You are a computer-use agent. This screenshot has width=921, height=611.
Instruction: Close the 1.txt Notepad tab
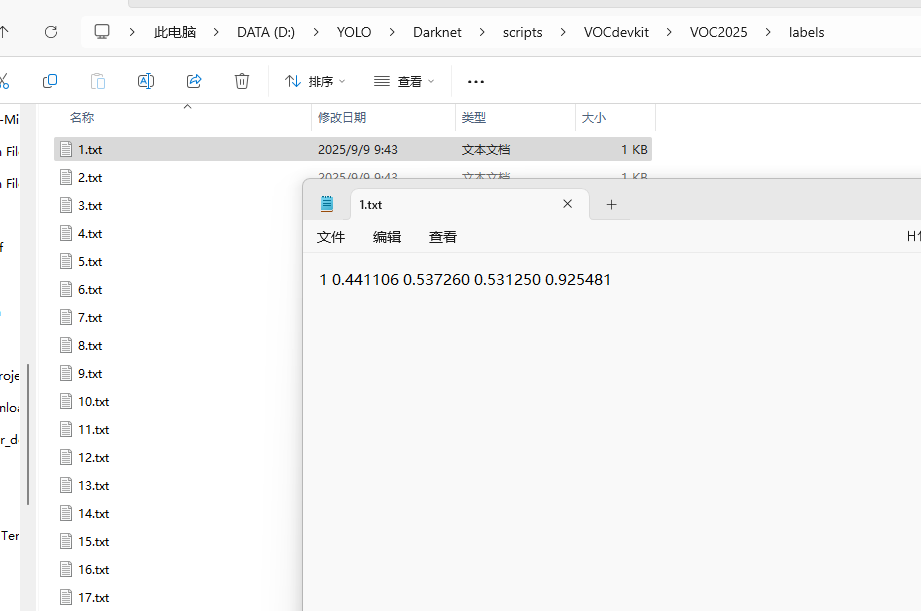pyautogui.click(x=567, y=204)
